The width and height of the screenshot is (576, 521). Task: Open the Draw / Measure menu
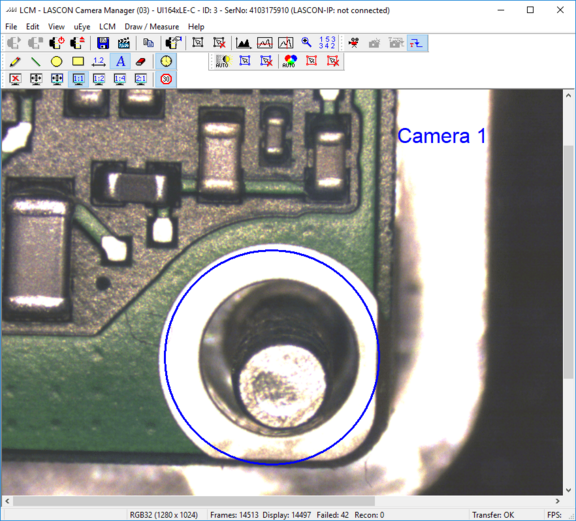coord(152,27)
